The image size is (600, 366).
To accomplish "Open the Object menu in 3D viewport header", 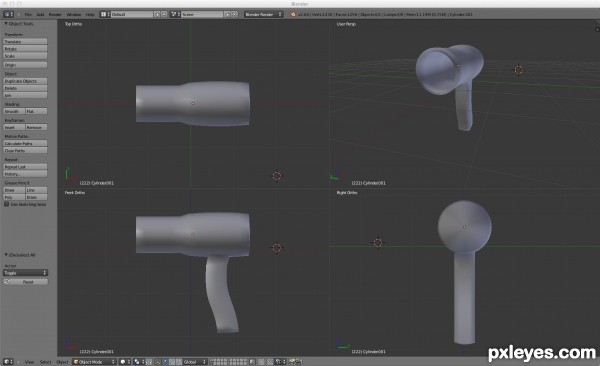I will (x=62, y=362).
